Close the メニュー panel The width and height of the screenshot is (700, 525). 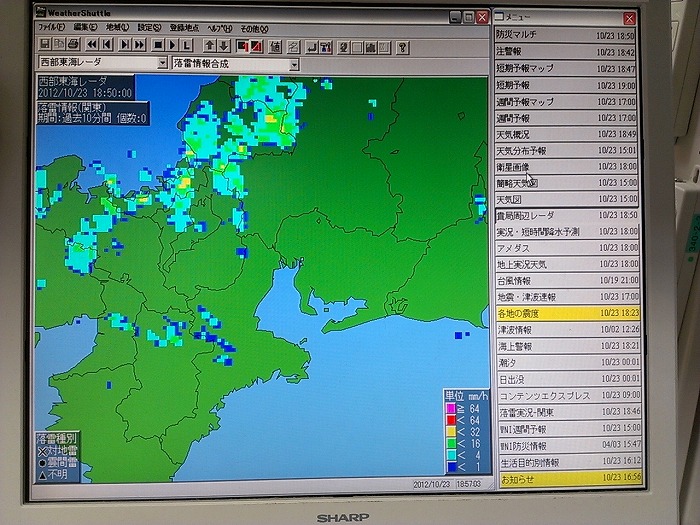pyautogui.click(x=628, y=18)
